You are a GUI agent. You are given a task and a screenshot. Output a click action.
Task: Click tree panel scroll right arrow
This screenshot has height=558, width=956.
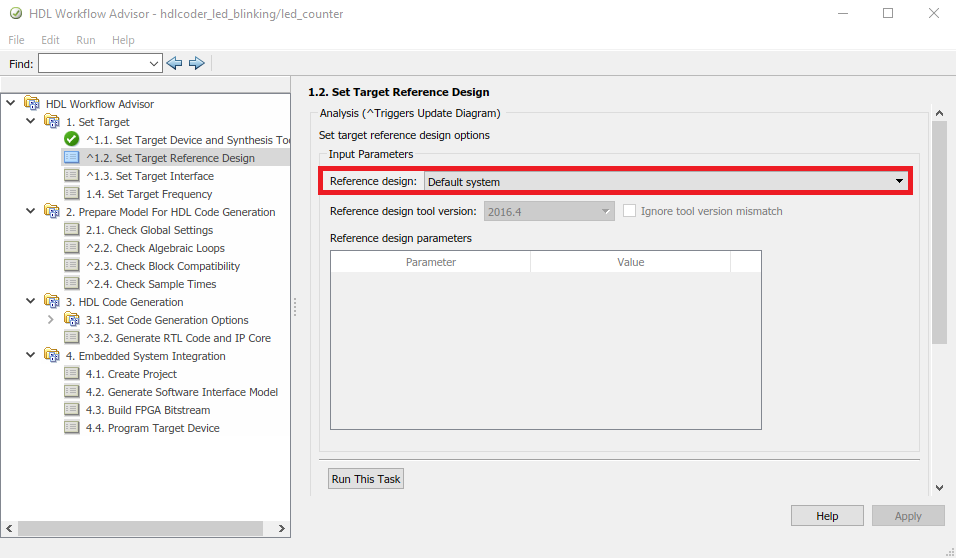pos(282,528)
